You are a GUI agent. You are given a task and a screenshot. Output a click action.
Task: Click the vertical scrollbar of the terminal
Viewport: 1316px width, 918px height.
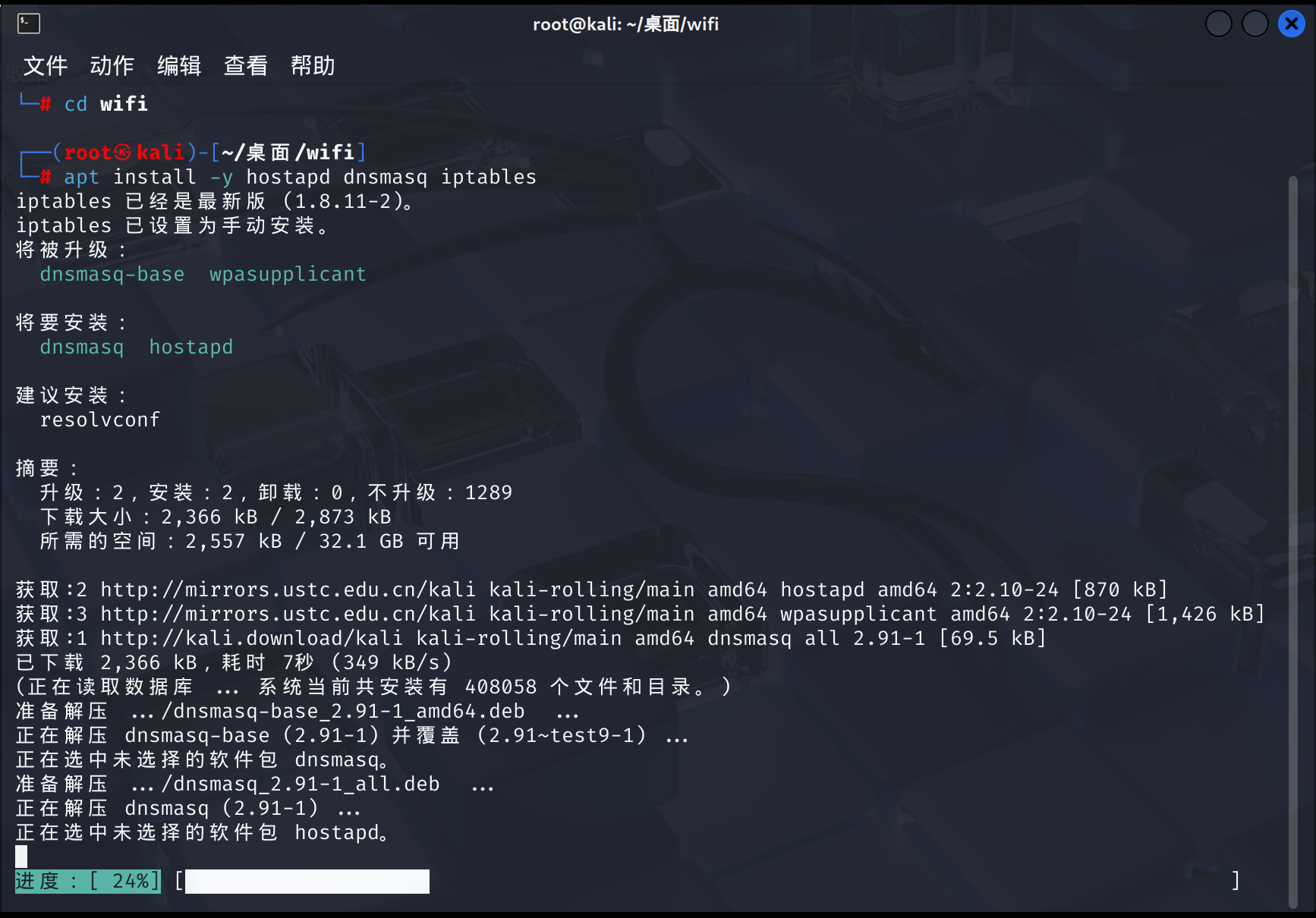[1293, 542]
